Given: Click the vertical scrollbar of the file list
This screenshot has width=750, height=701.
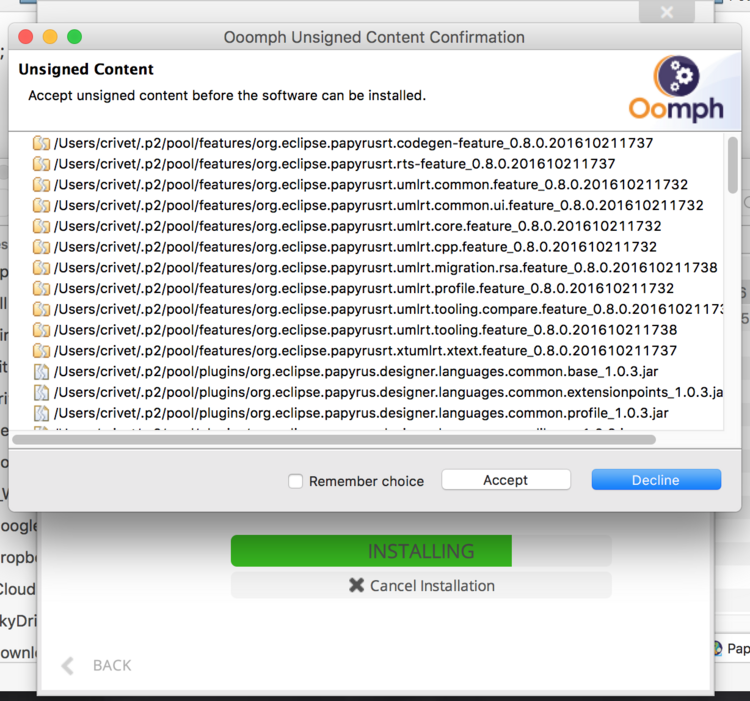Looking at the screenshot, I should pyautogui.click(x=732, y=165).
